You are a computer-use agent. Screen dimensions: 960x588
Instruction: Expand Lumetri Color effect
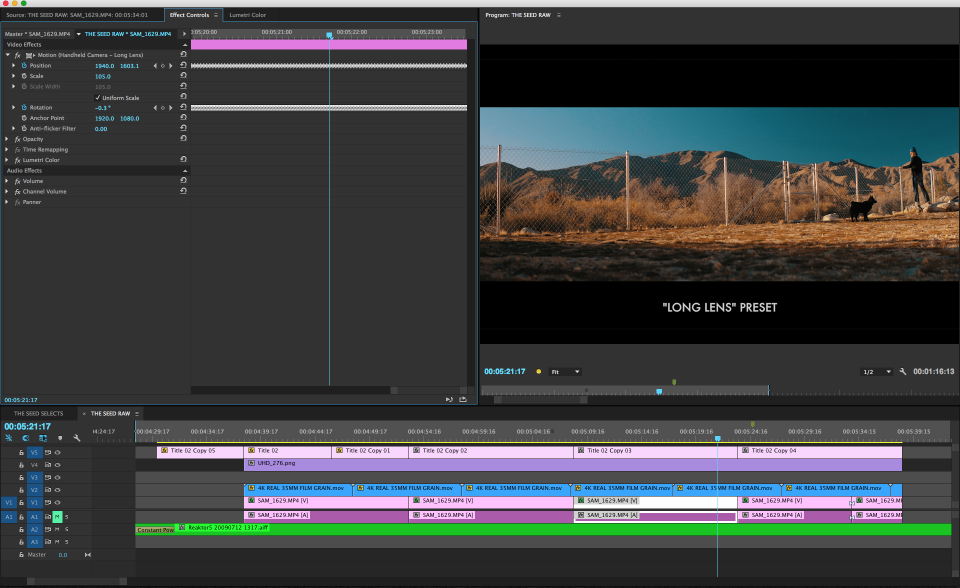point(7,160)
